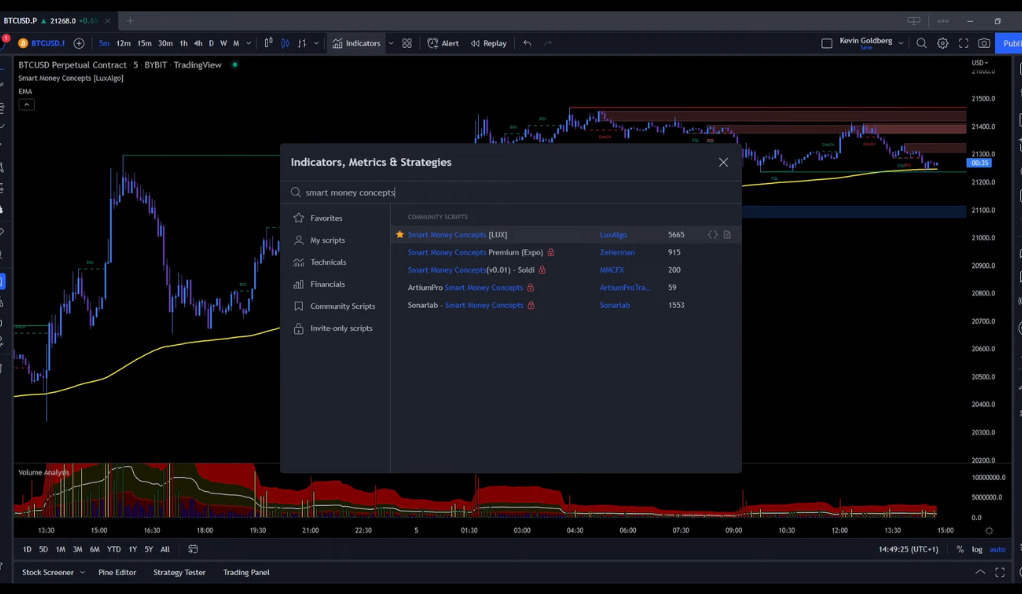Open the Pine Editor tab
The height and width of the screenshot is (594, 1022).
pyautogui.click(x=117, y=572)
